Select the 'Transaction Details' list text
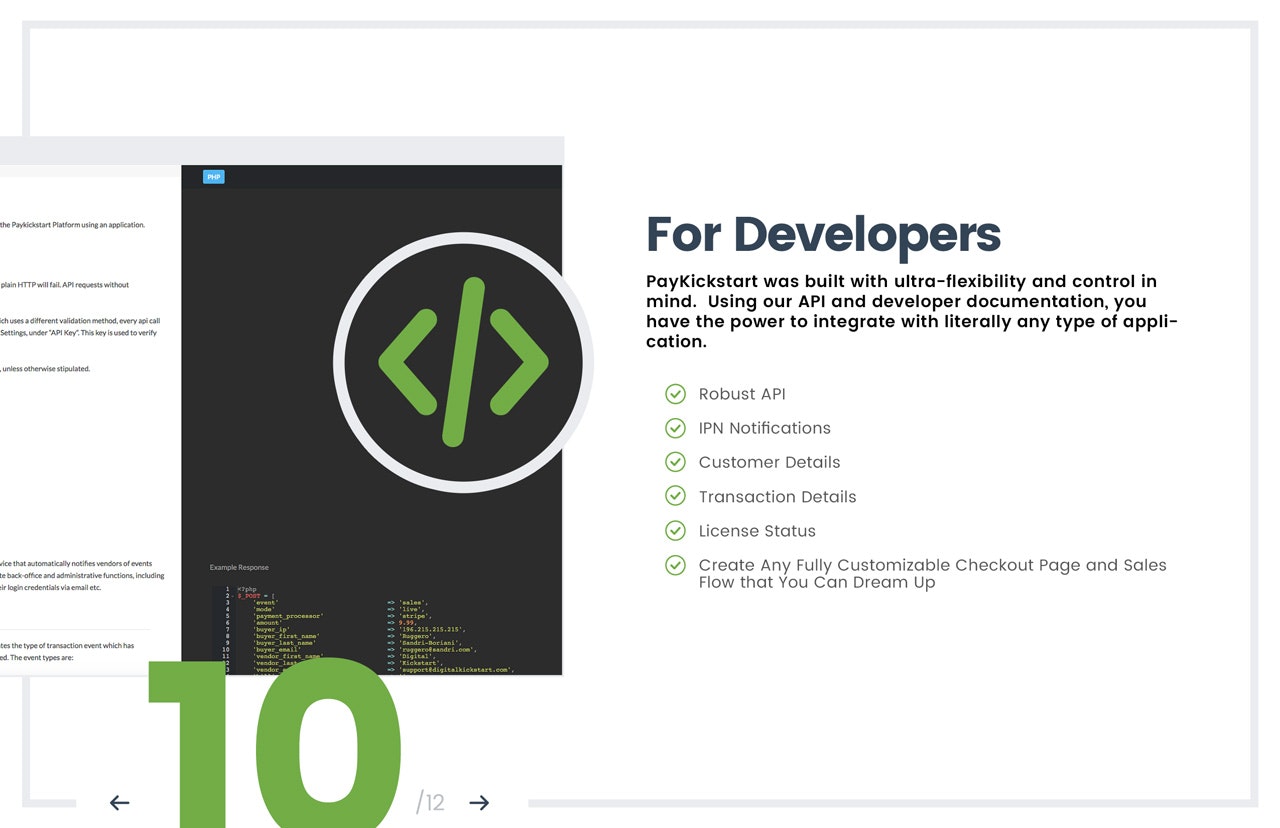The image size is (1280, 828). point(778,496)
